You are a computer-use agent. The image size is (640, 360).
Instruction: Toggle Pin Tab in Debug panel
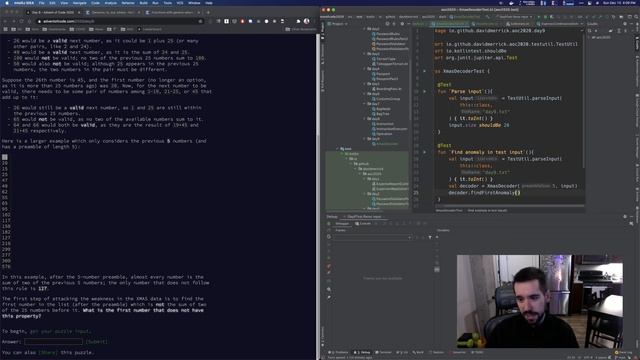tap(329, 297)
